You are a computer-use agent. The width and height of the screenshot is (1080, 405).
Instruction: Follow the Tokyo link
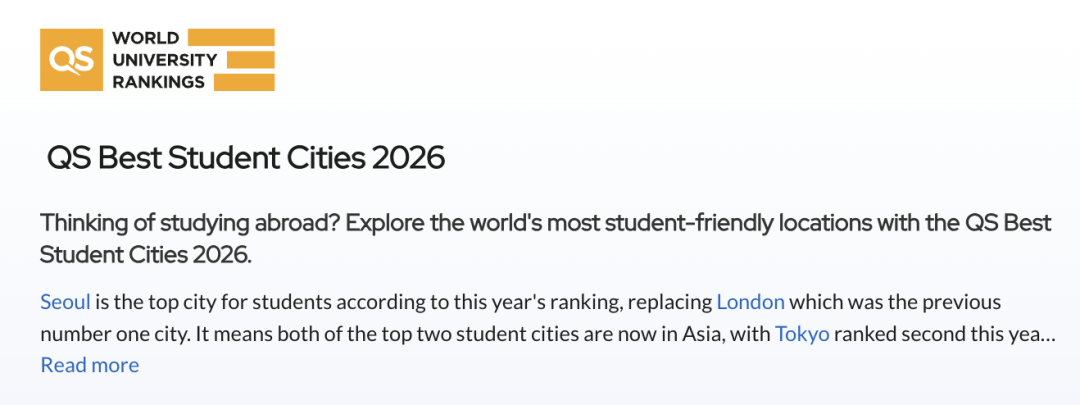[802, 334]
